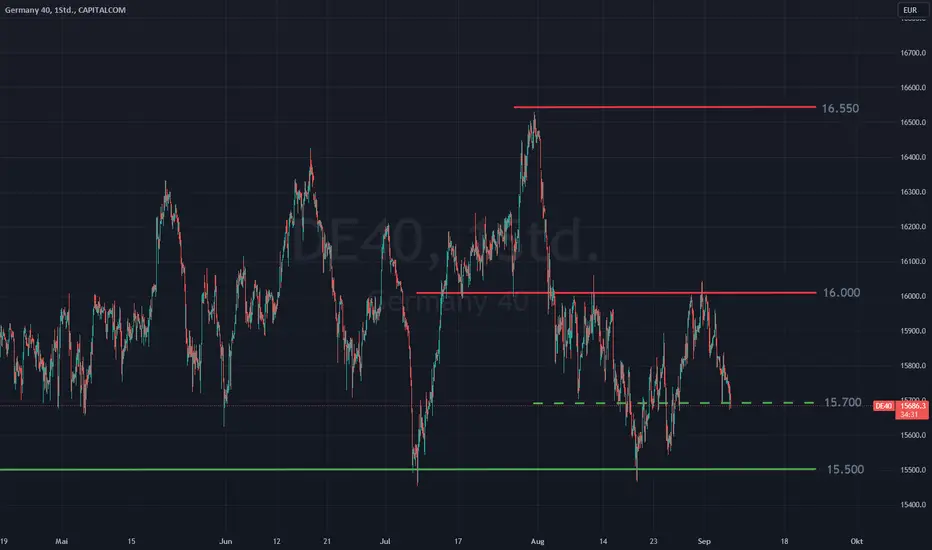Open the EUR currency selector
This screenshot has height=550, width=932.
pyautogui.click(x=911, y=10)
